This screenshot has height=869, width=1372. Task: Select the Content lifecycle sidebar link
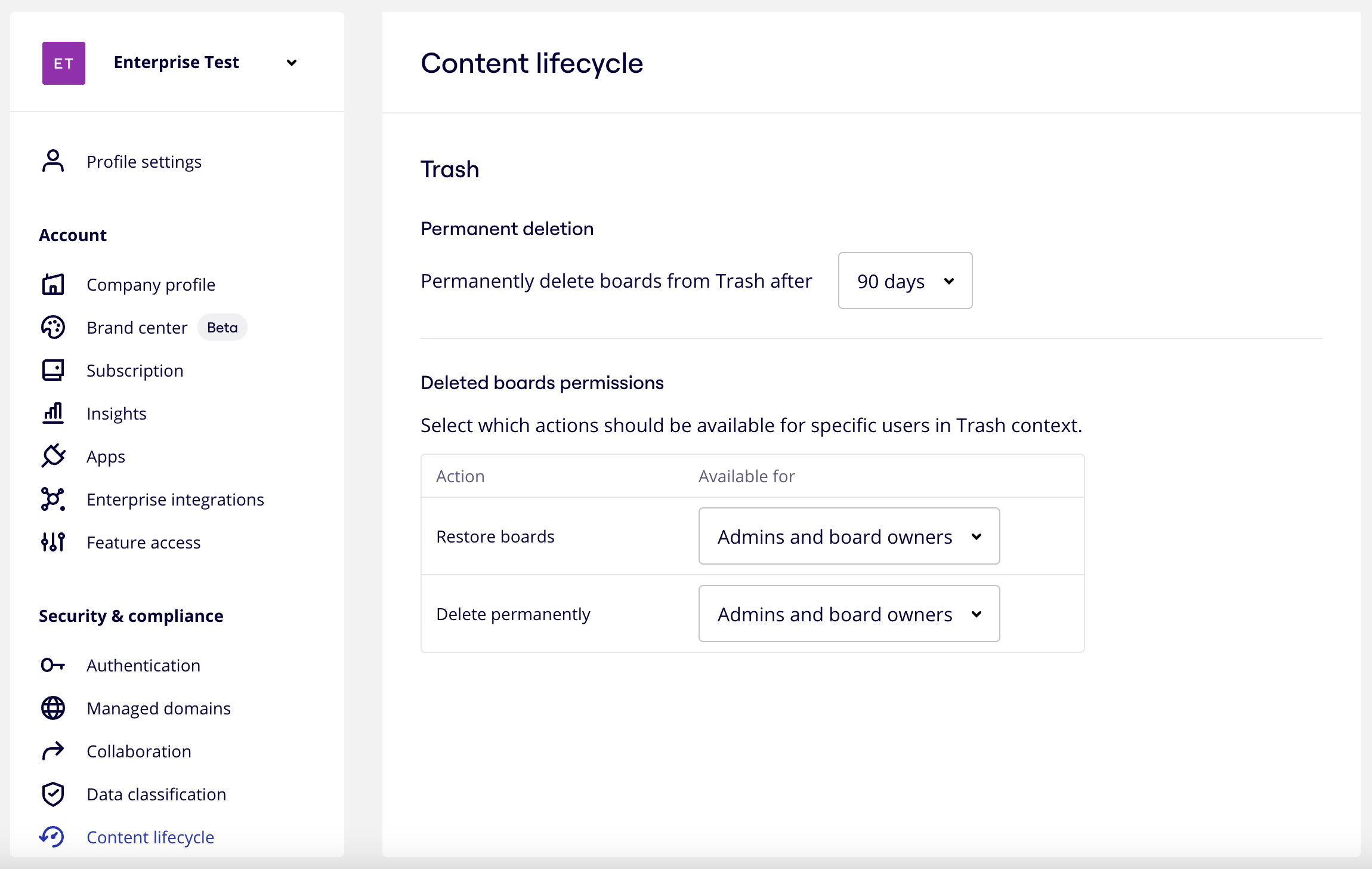click(x=150, y=837)
